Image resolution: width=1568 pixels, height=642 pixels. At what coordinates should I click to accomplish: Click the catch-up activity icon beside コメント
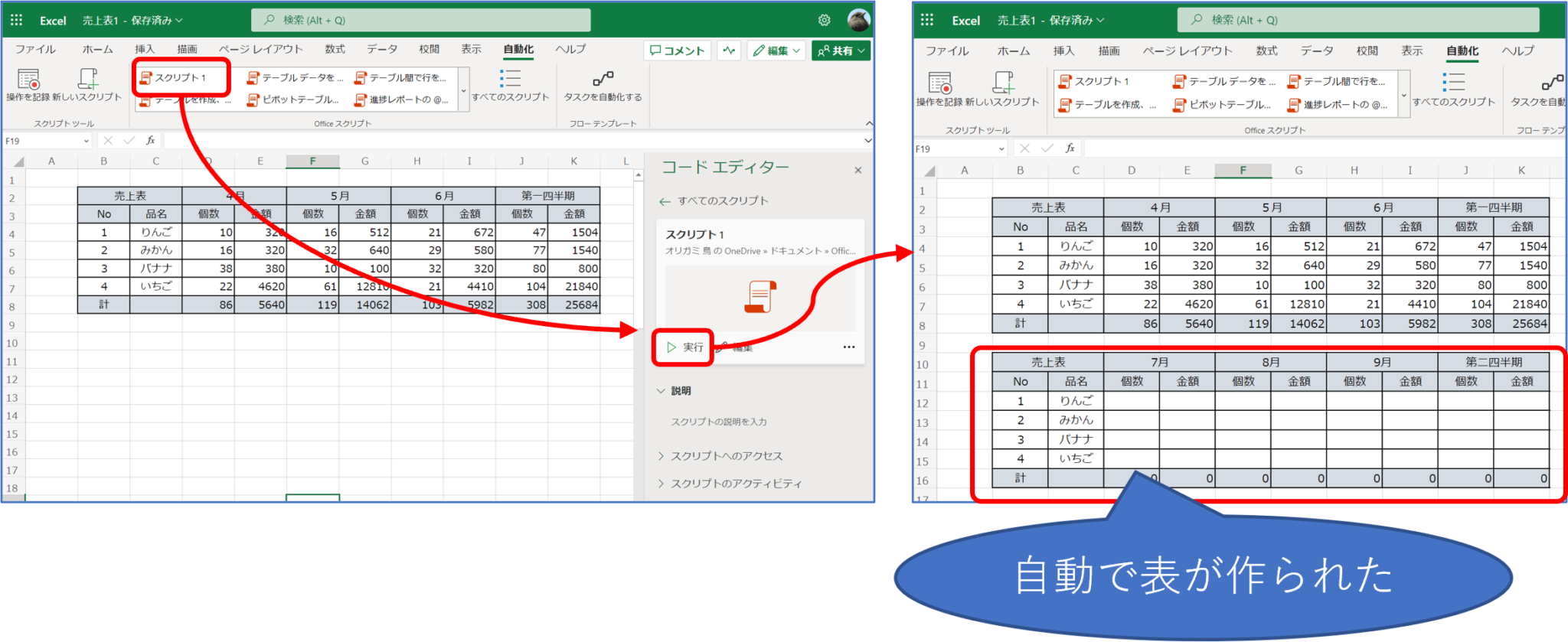[729, 51]
